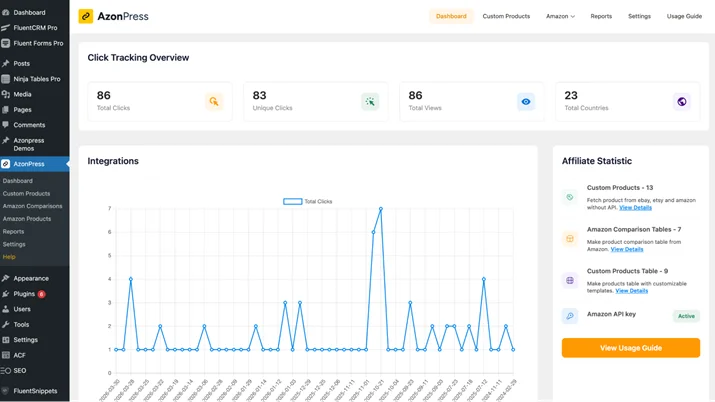This screenshot has height=402, width=715.
Task: Expand the Amazon dropdown menu
Action: pyautogui.click(x=560, y=16)
